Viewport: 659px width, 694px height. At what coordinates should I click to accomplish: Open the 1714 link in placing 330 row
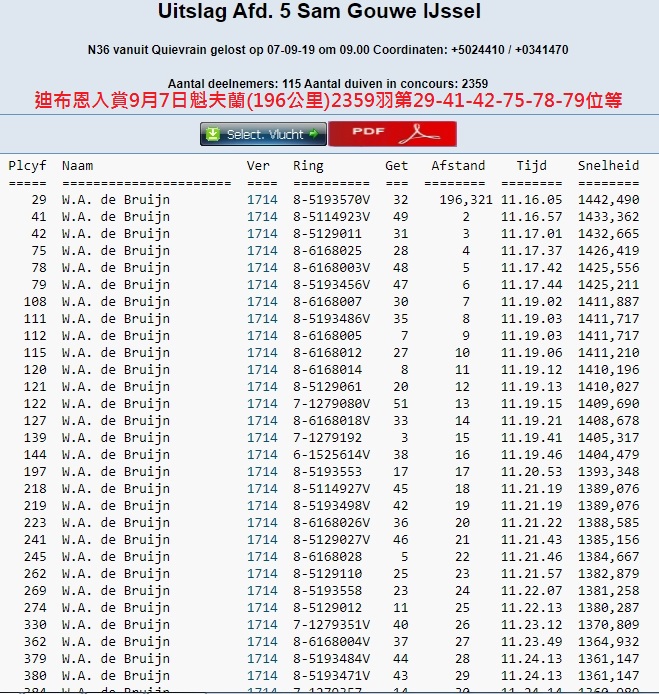pos(262,625)
